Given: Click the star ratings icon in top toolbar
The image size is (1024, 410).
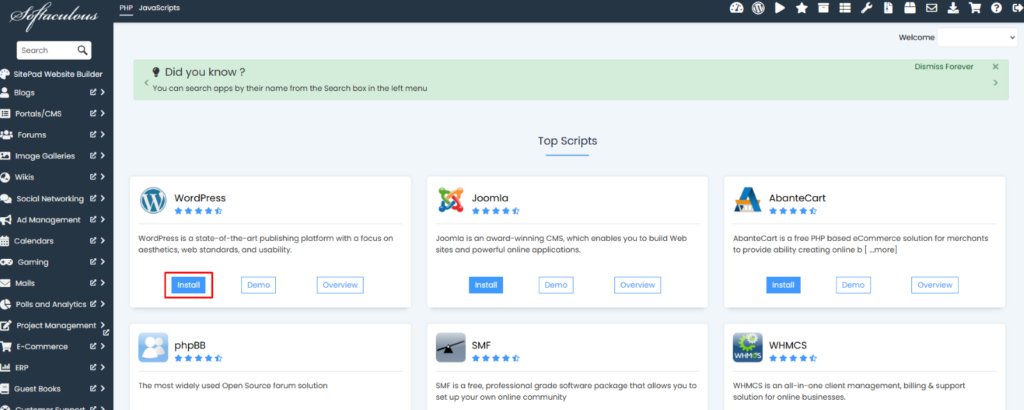Looking at the screenshot, I should coord(801,8).
